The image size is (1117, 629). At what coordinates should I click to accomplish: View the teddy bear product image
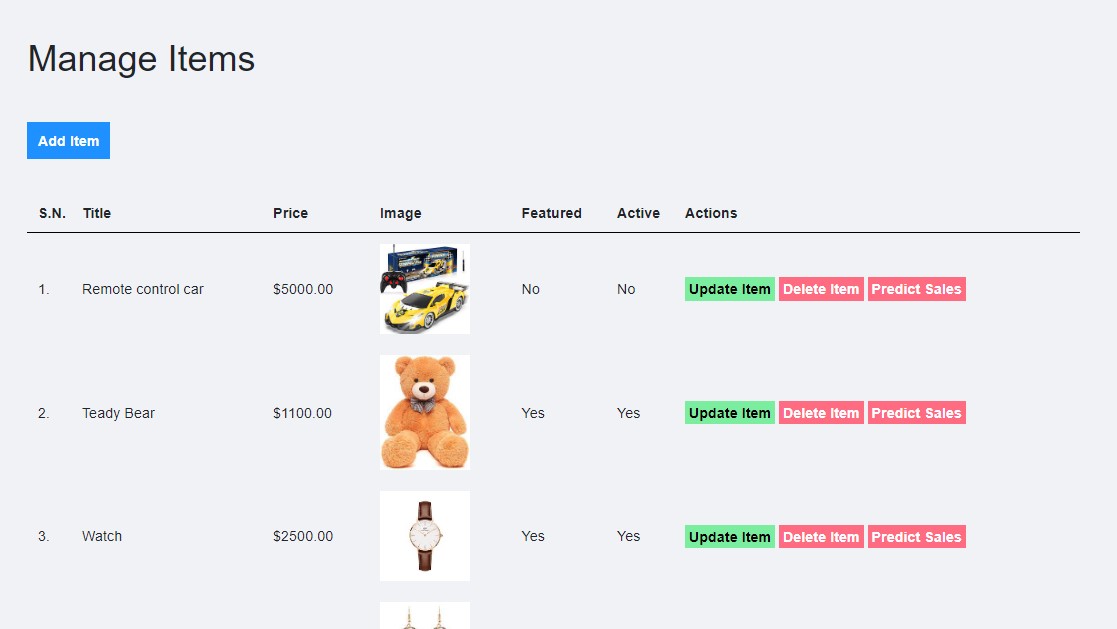pyautogui.click(x=424, y=412)
